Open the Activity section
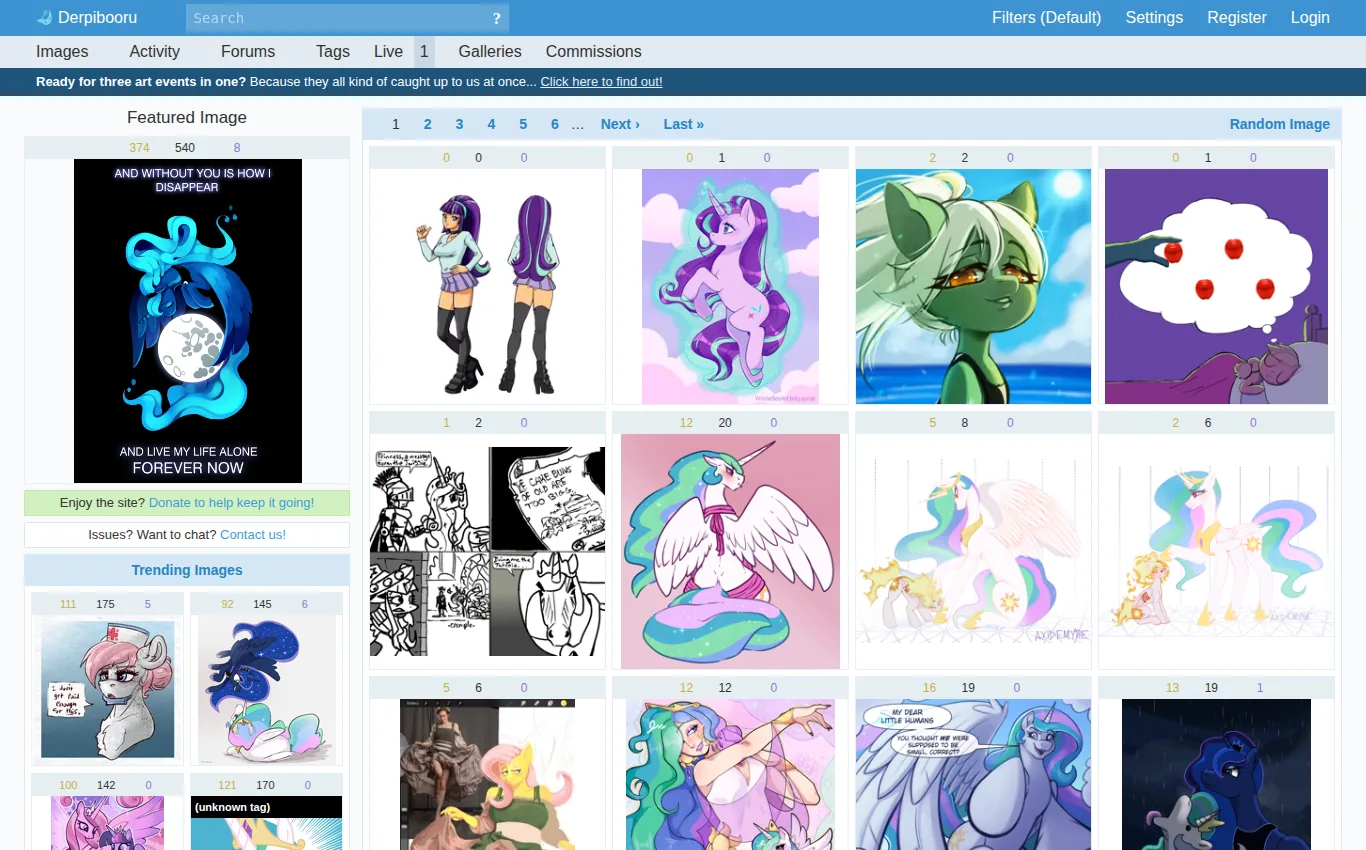The height and width of the screenshot is (850, 1366). 155,52
